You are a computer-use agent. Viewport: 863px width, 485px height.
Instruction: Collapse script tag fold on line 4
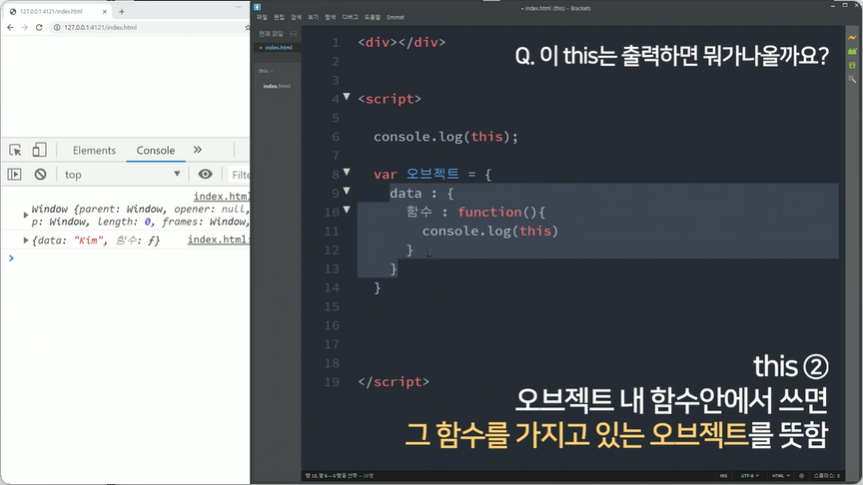pyautogui.click(x=347, y=97)
